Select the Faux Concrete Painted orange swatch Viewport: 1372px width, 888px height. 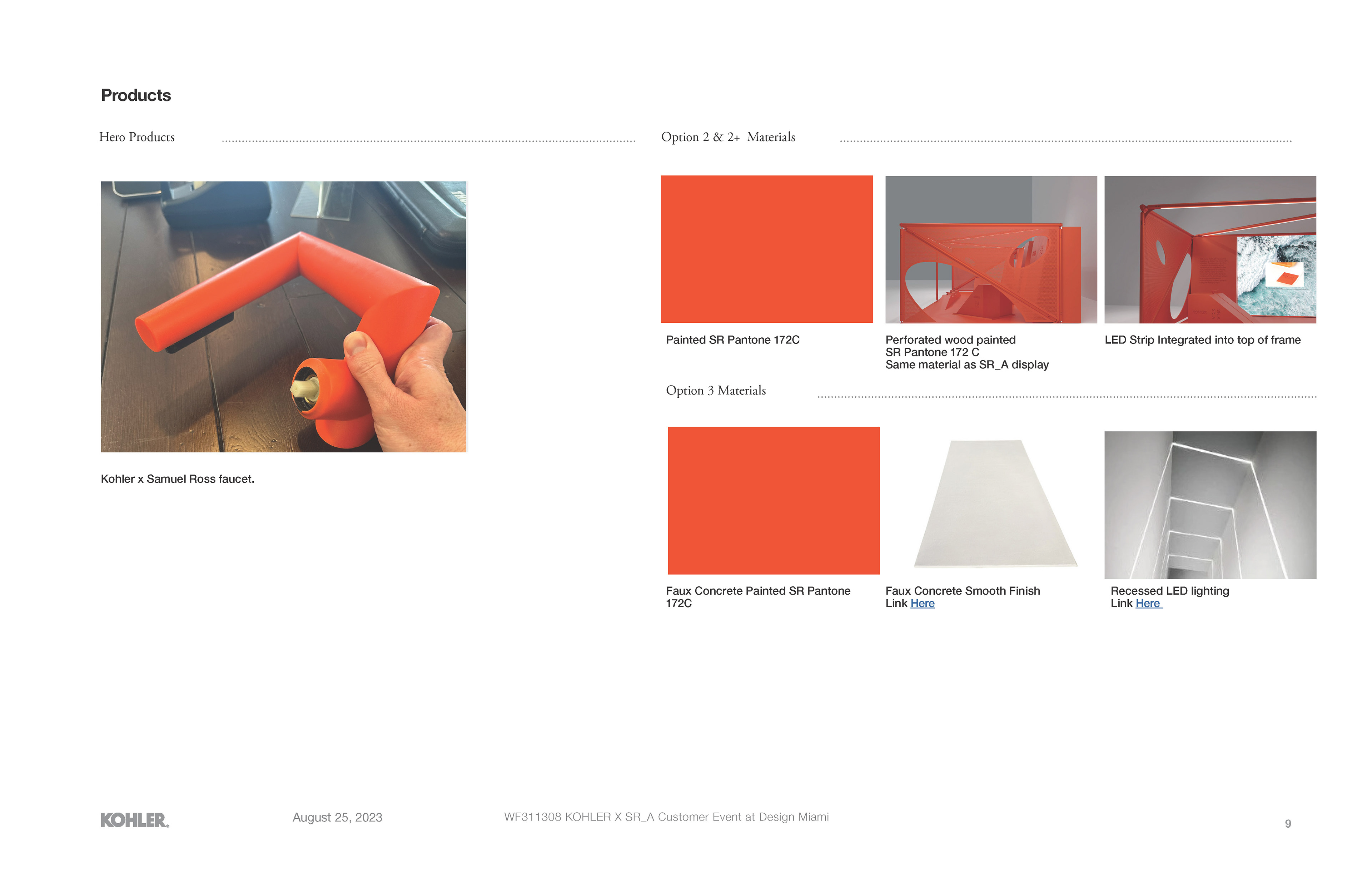coord(774,501)
